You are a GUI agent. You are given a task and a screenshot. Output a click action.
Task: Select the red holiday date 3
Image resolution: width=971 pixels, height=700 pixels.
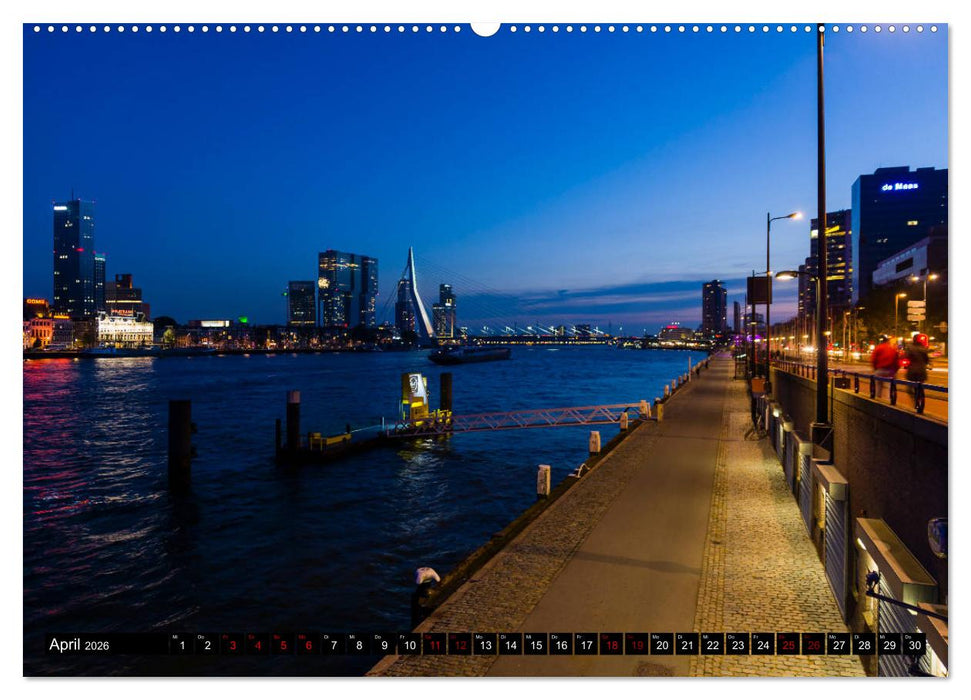[231, 644]
